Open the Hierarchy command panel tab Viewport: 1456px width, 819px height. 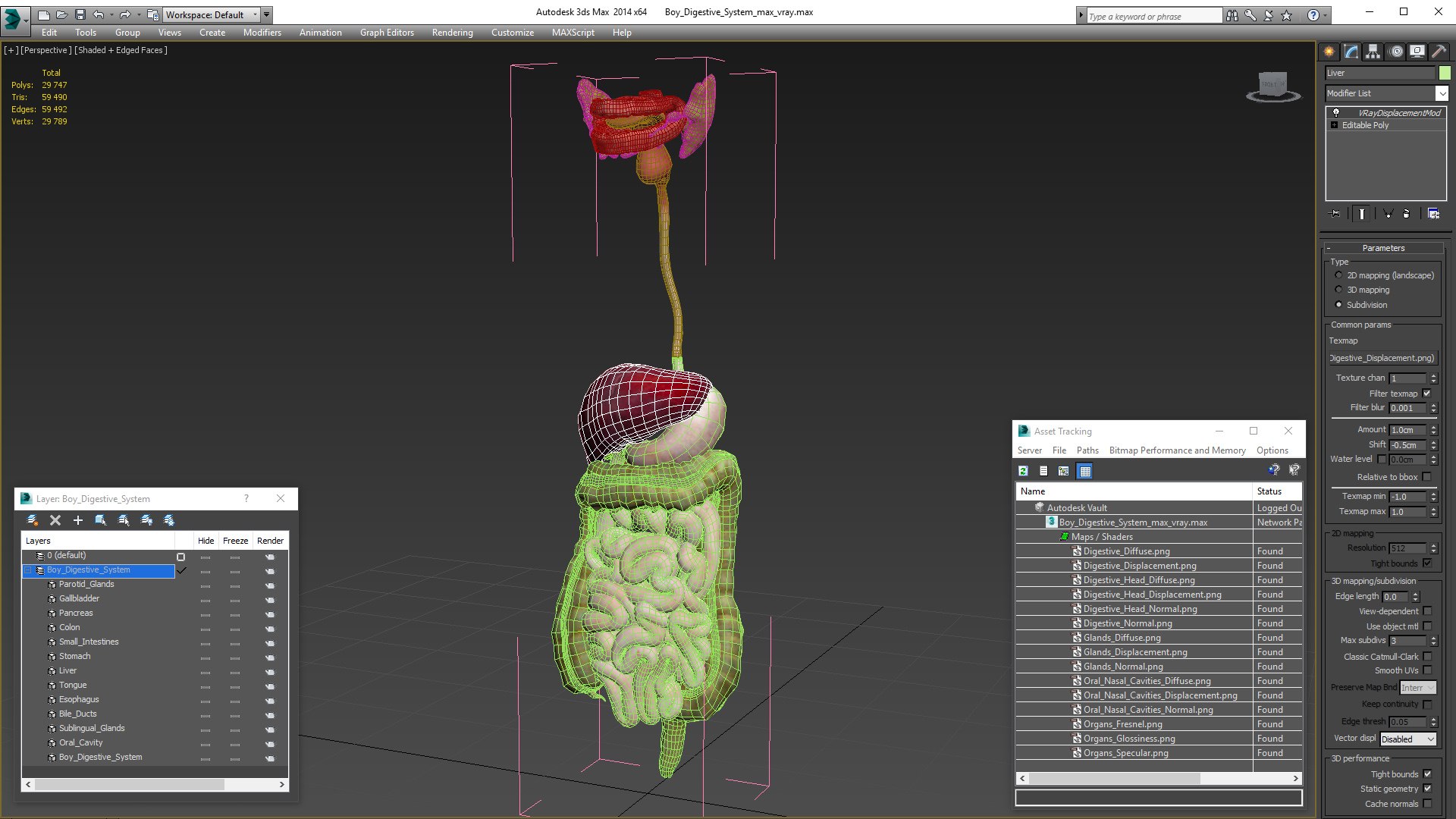point(1373,52)
